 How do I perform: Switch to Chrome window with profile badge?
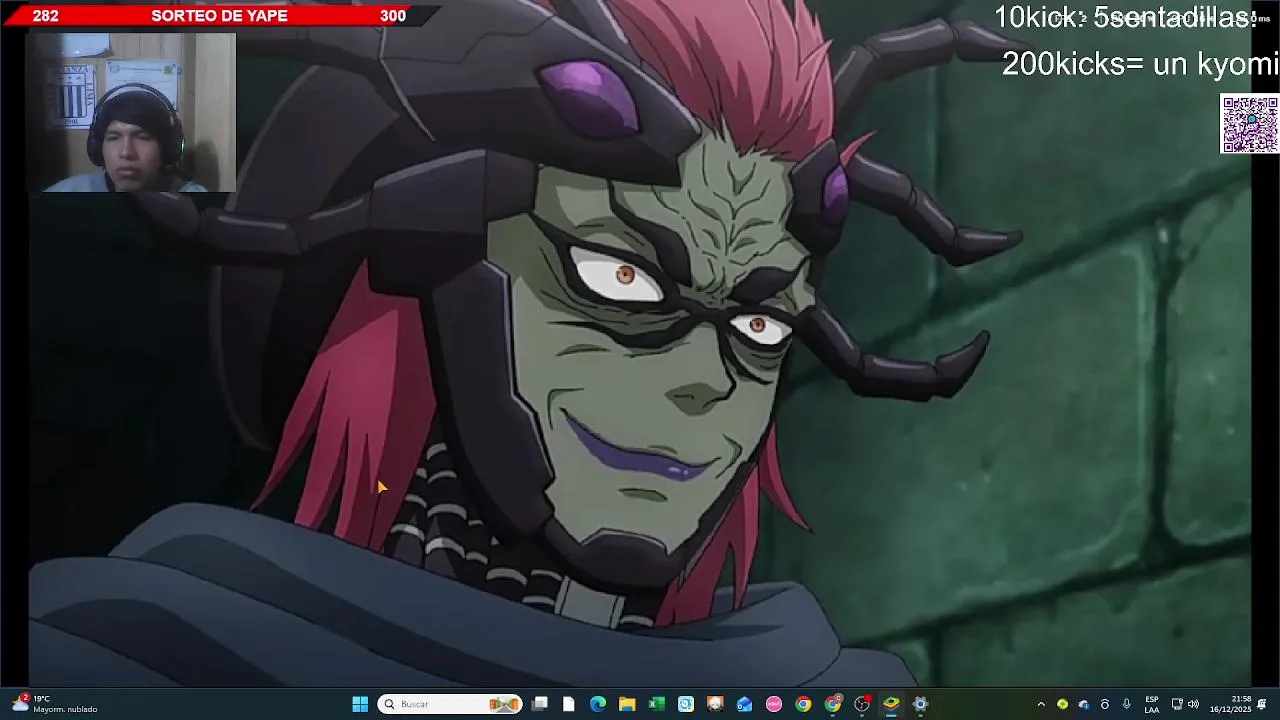click(833, 704)
